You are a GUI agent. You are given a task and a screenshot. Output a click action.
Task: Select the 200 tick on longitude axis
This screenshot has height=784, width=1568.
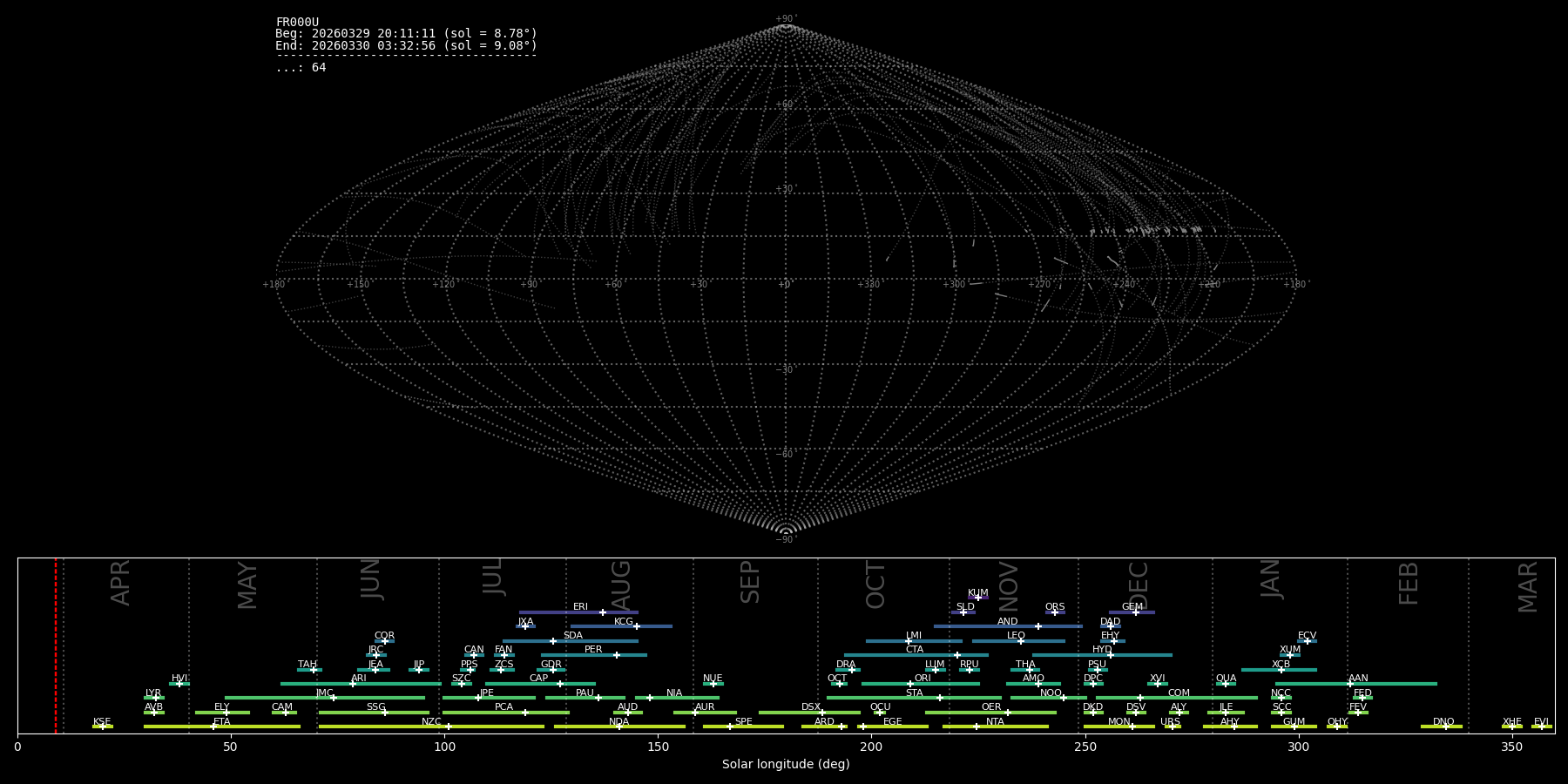871,747
